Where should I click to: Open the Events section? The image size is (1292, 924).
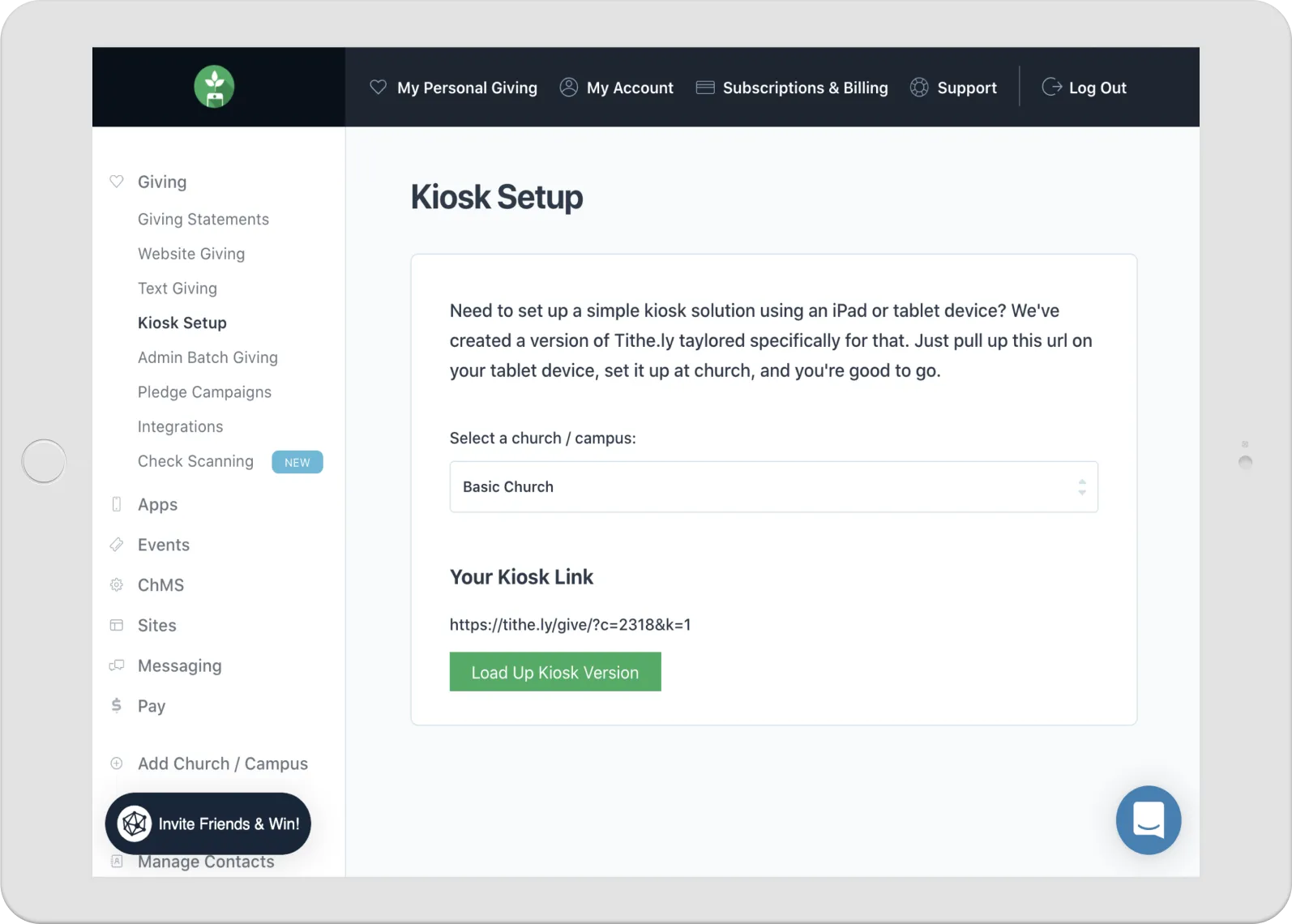point(164,545)
